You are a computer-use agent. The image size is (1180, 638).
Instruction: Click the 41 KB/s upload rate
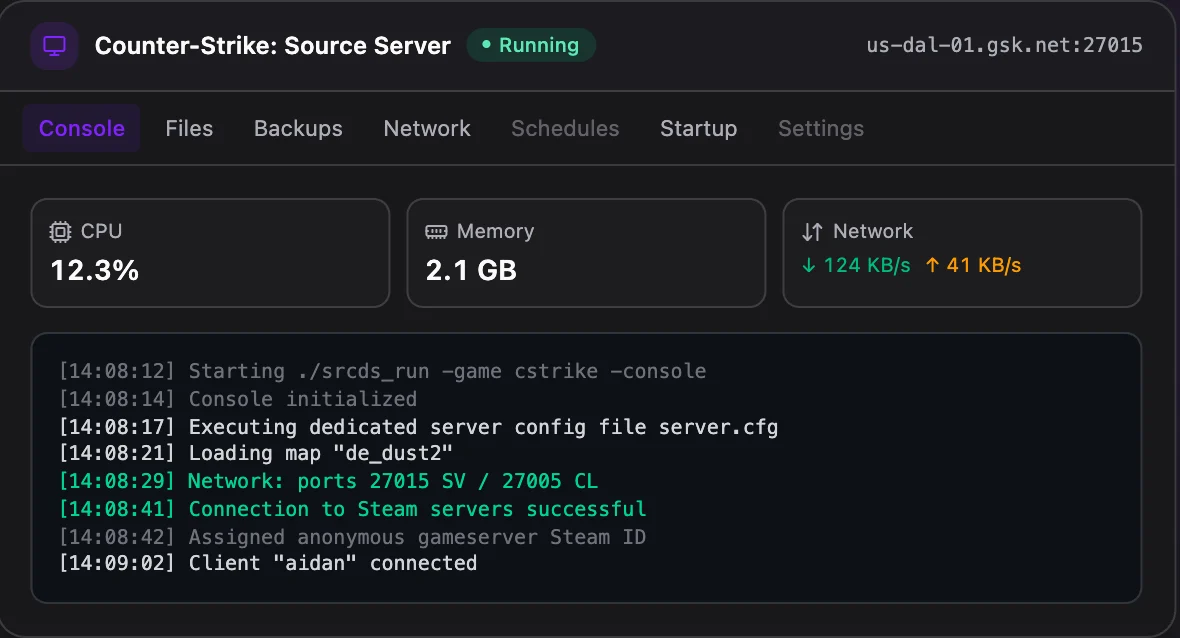click(x=984, y=265)
